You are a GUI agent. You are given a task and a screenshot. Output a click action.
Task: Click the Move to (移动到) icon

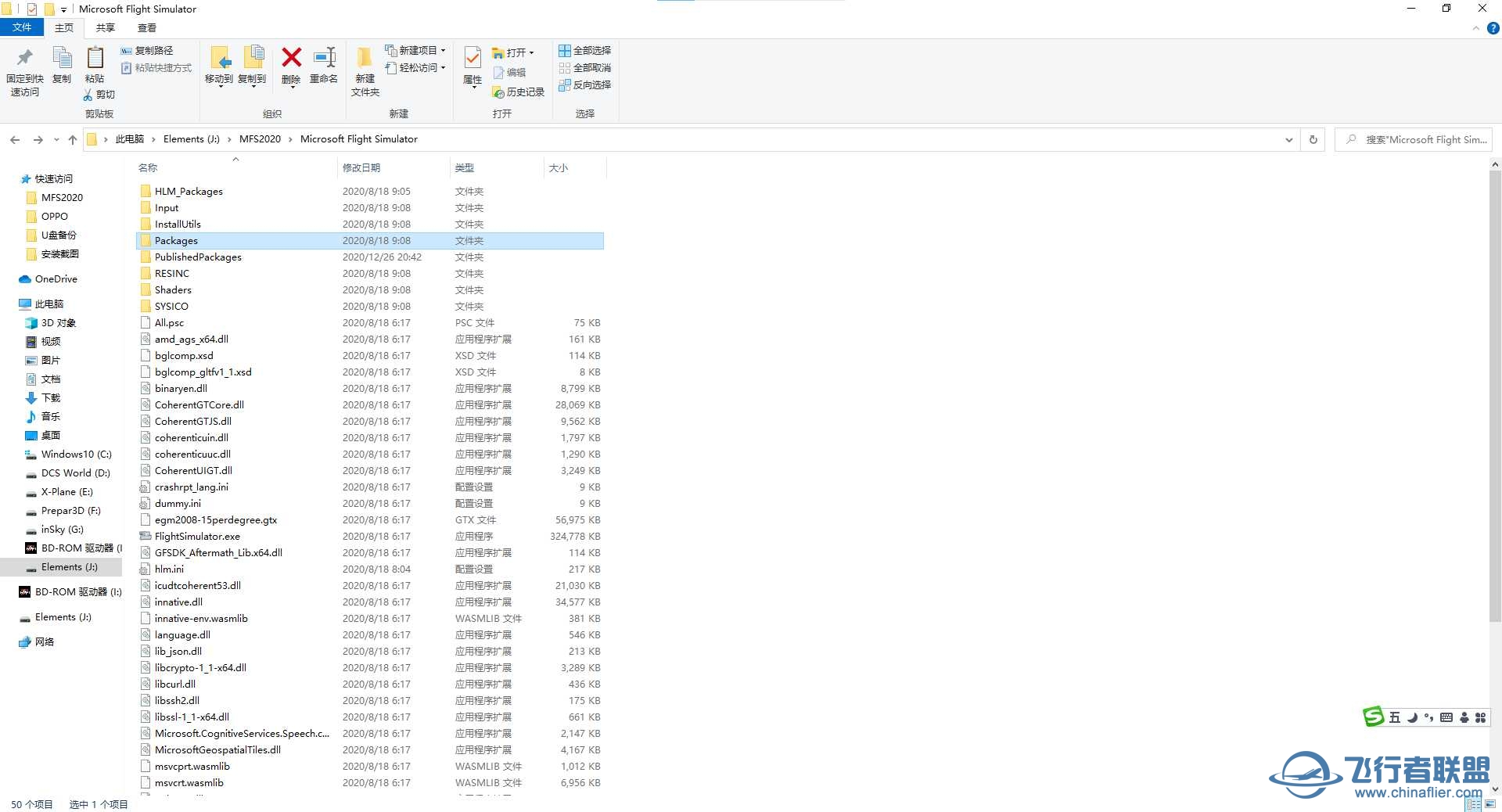coord(220,58)
